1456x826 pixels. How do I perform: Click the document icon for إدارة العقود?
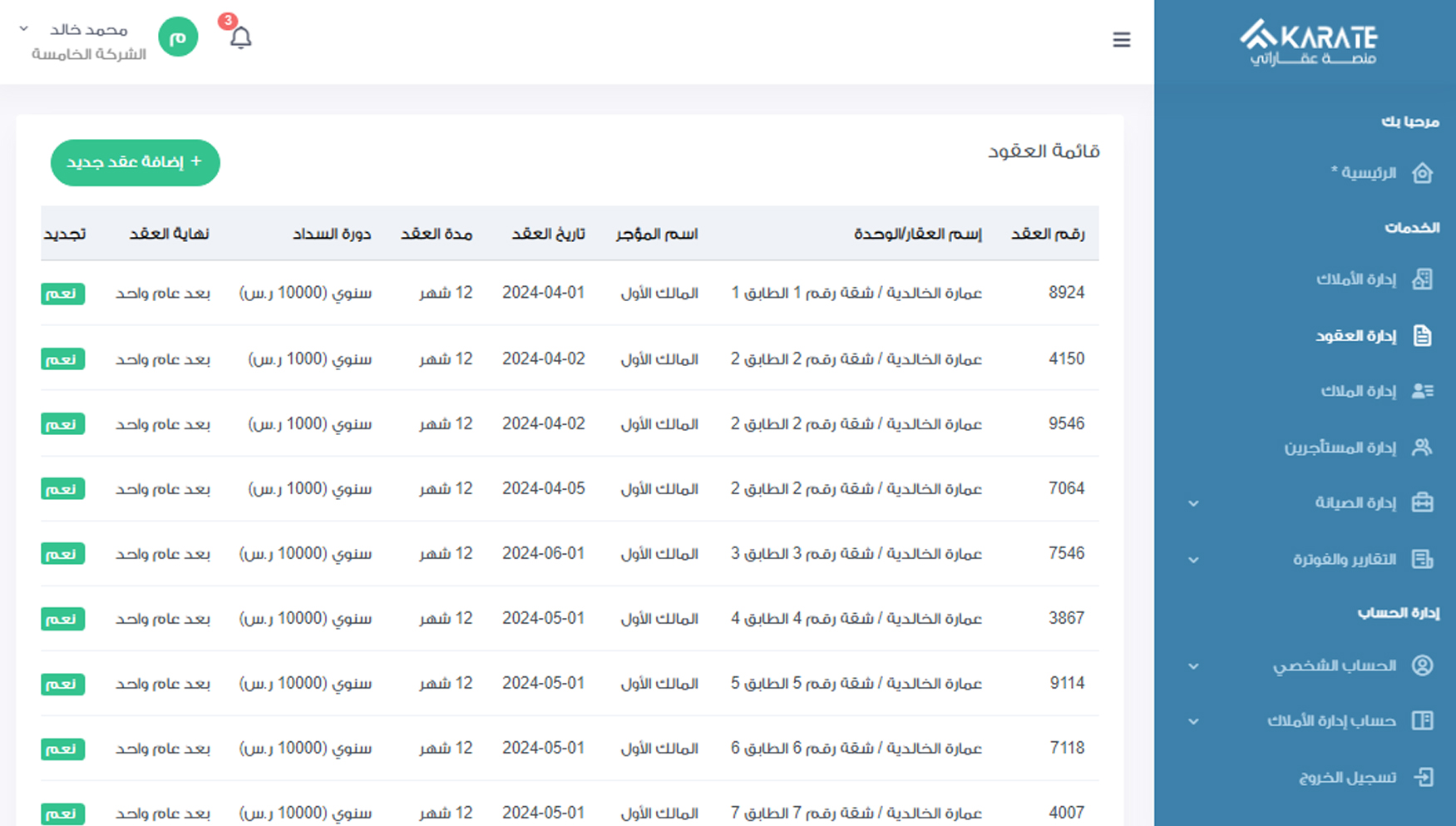pyautogui.click(x=1422, y=336)
